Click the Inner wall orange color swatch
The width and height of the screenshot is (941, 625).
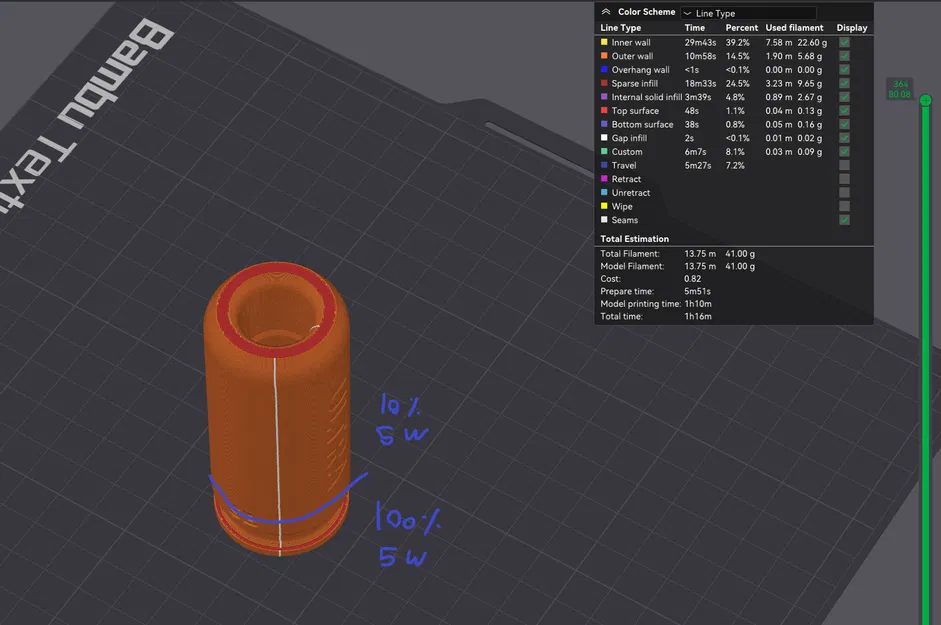point(604,42)
